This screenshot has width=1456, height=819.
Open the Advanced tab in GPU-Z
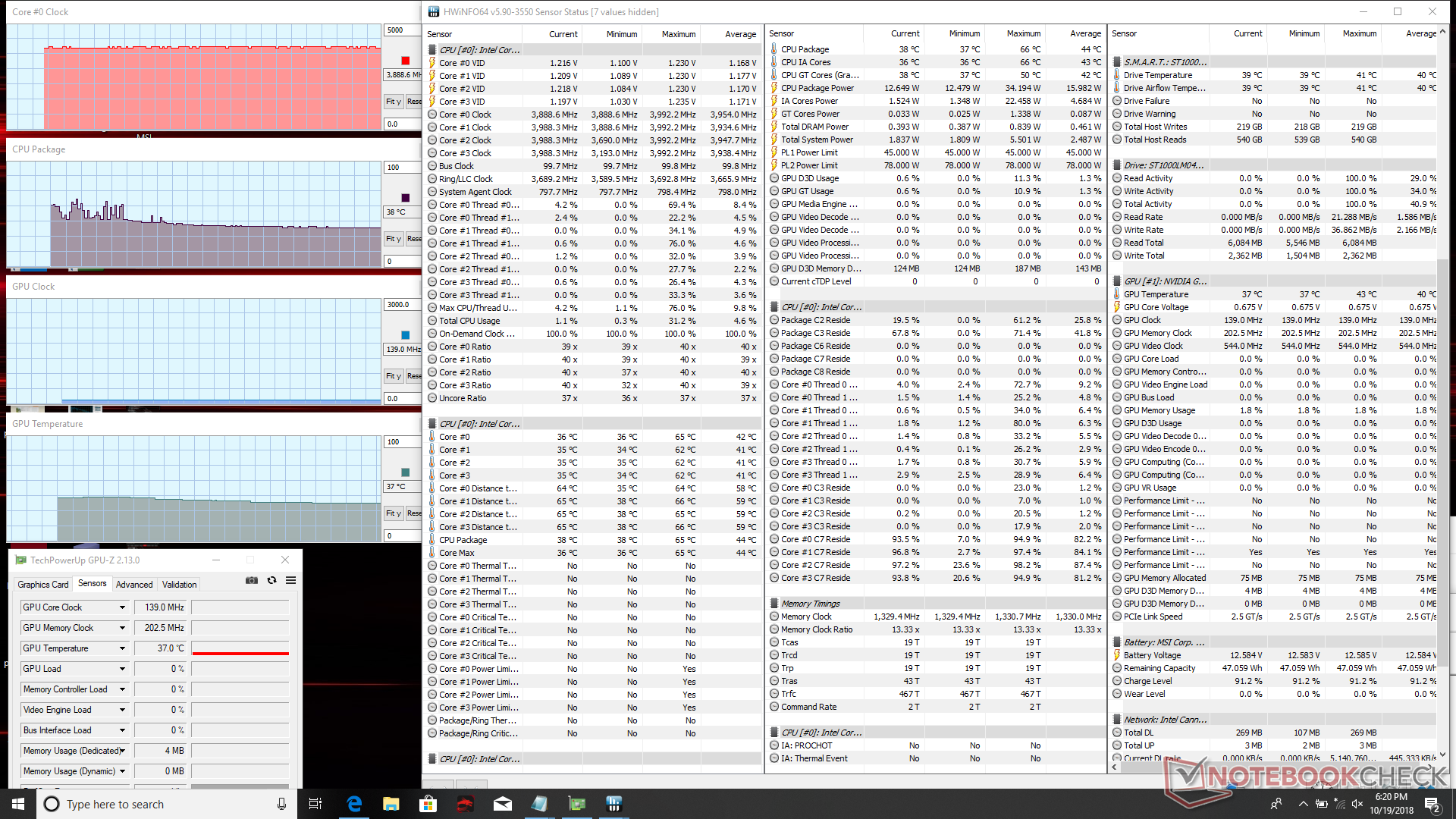pos(134,584)
